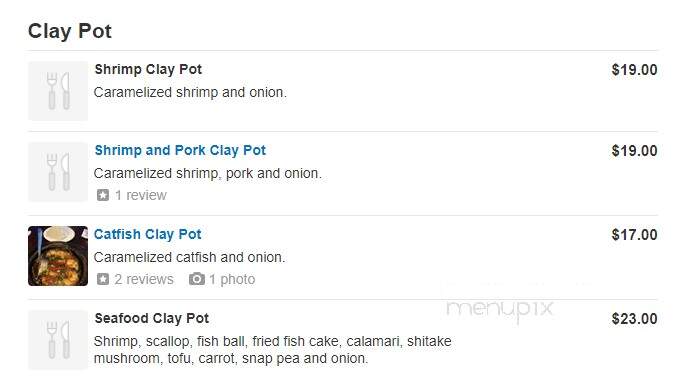Select the Seafood Clay Pot item title
The width and height of the screenshot is (679, 391).
pyautogui.click(x=152, y=318)
